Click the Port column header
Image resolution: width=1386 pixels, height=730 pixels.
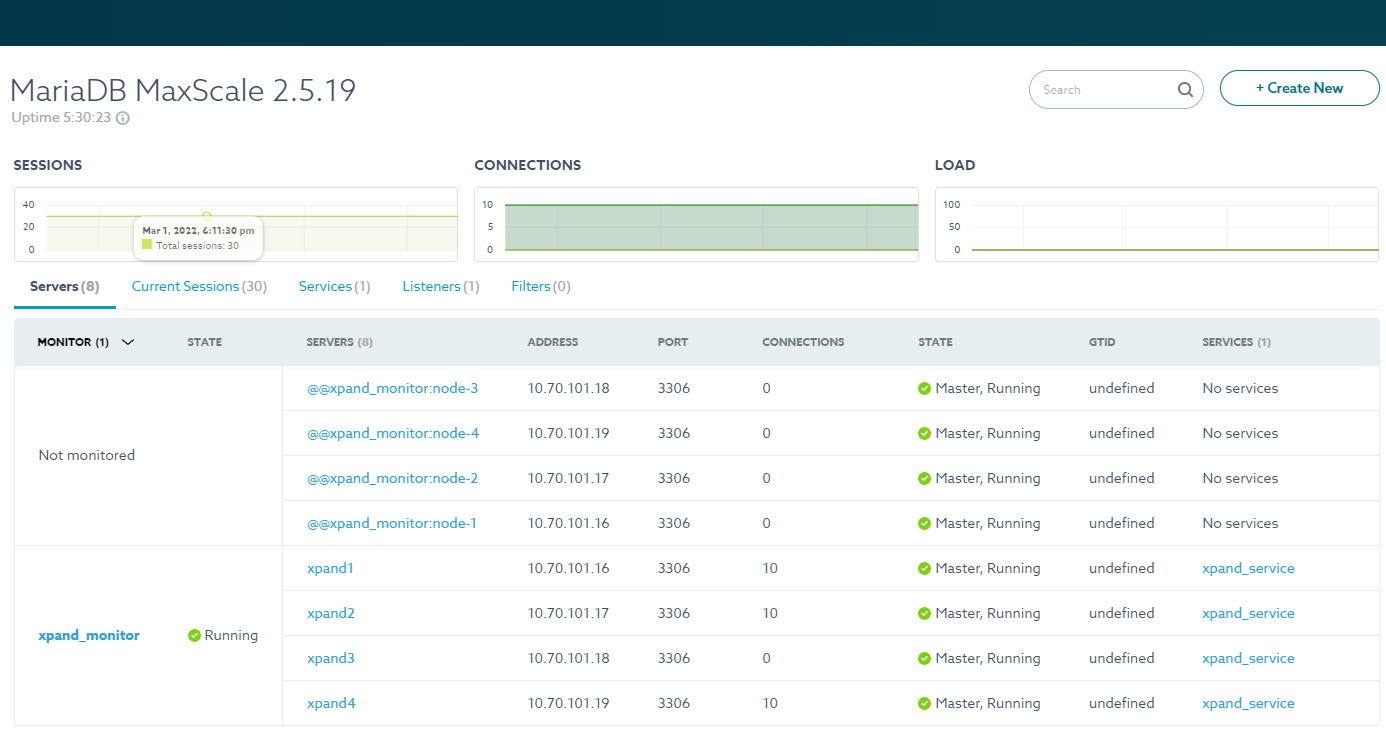click(673, 342)
